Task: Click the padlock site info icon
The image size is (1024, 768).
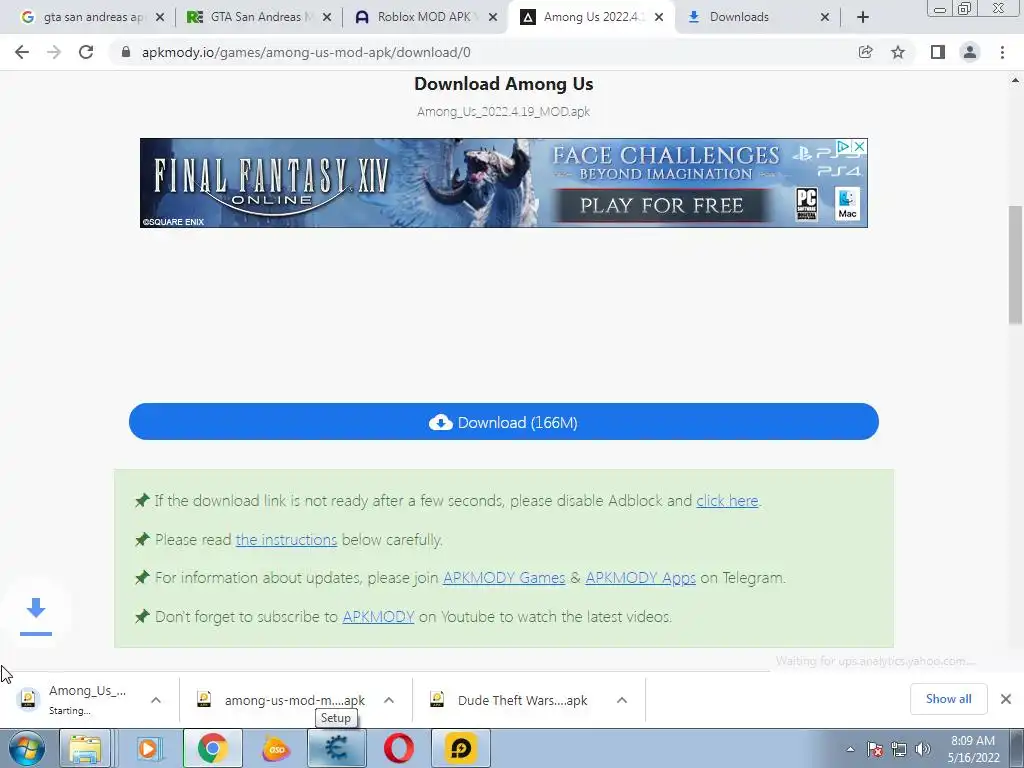Action: click(x=126, y=52)
